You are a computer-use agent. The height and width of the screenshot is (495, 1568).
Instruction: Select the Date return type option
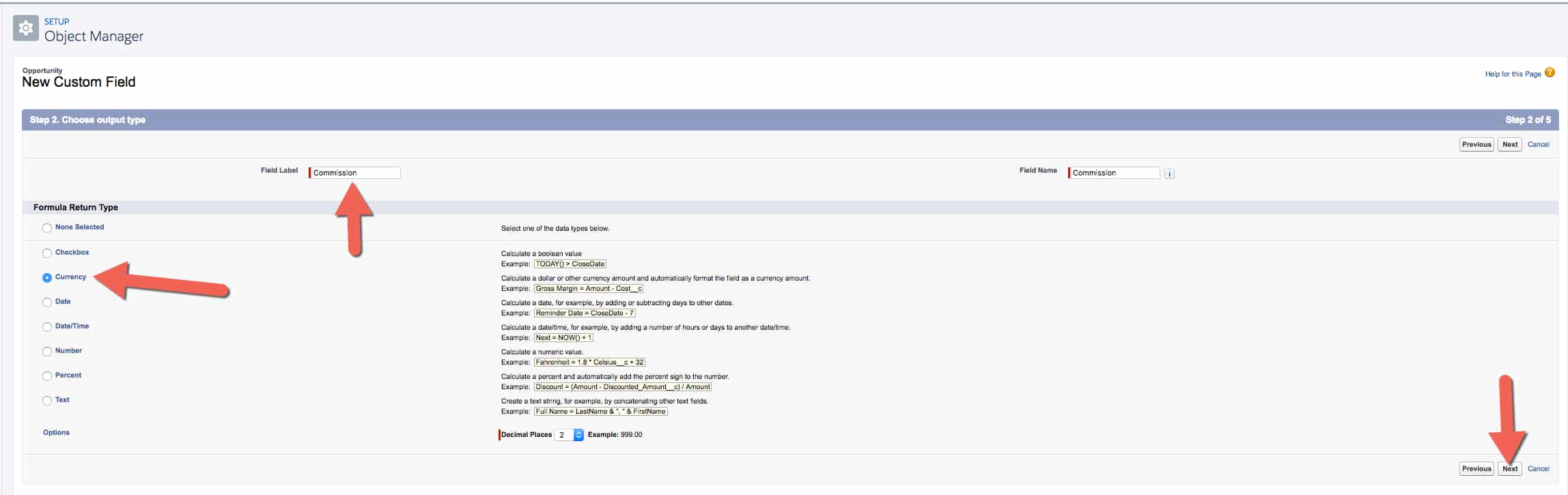(x=47, y=302)
